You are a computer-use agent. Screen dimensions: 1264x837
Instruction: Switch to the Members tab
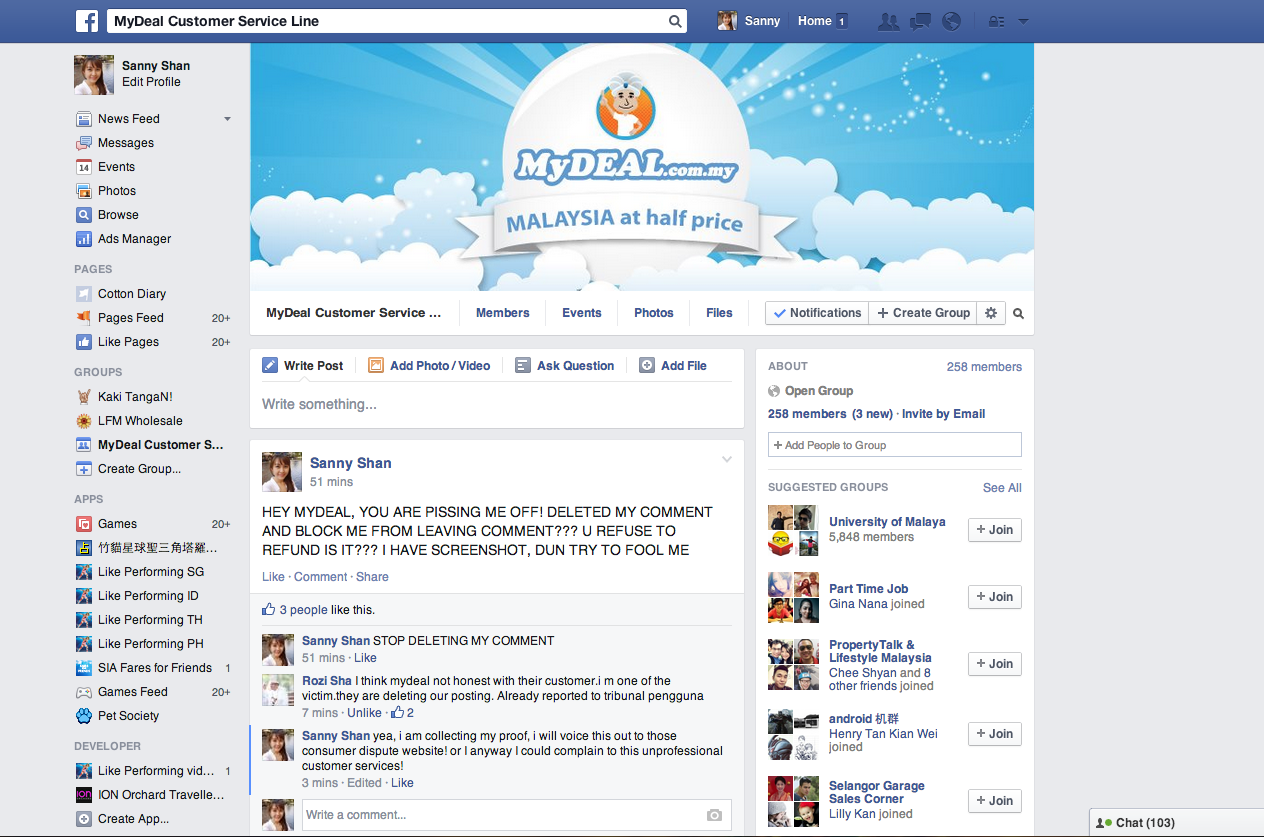[x=502, y=313]
